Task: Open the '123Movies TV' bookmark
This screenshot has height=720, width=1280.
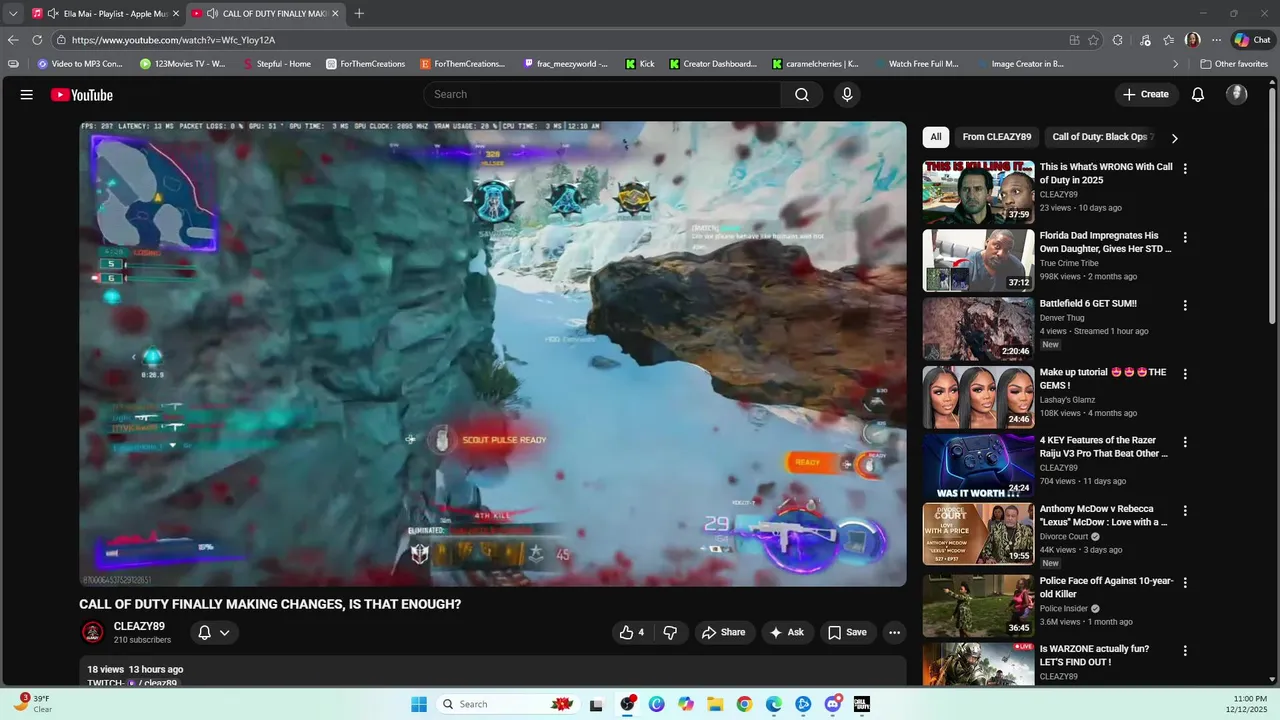Action: 183,64
